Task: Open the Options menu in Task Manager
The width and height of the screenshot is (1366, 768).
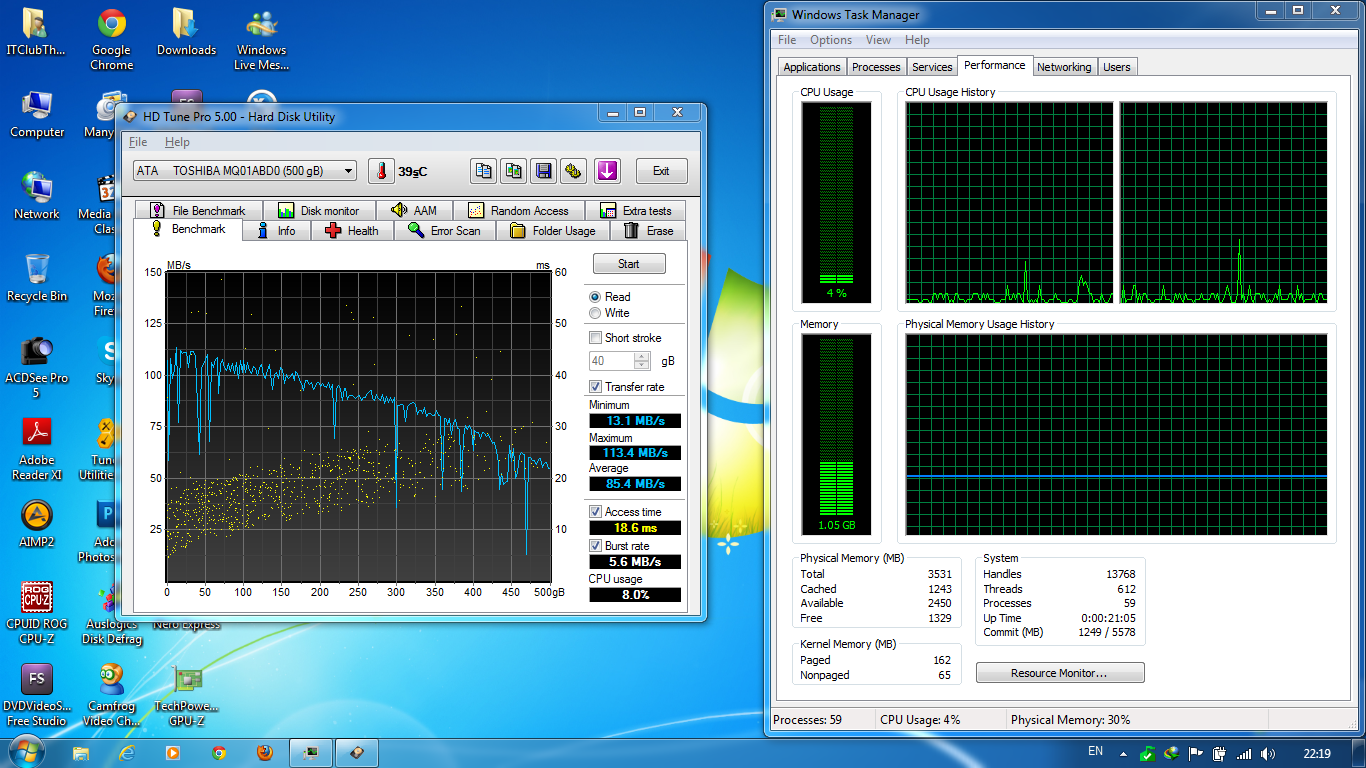Action: [x=830, y=40]
